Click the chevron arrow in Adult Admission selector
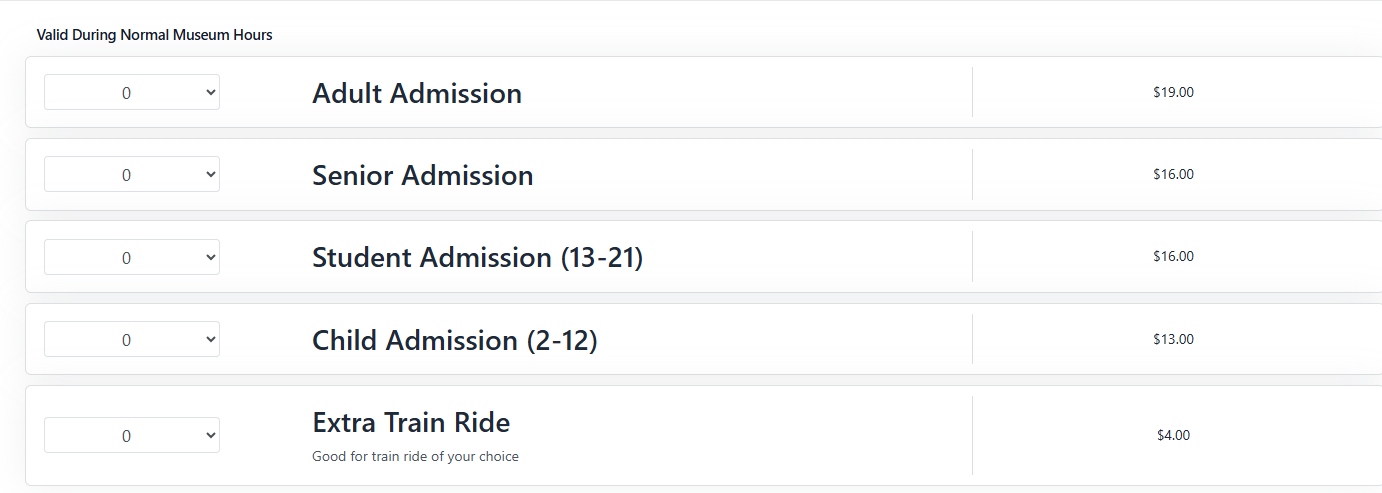Image resolution: width=1382 pixels, height=493 pixels. [x=210, y=92]
